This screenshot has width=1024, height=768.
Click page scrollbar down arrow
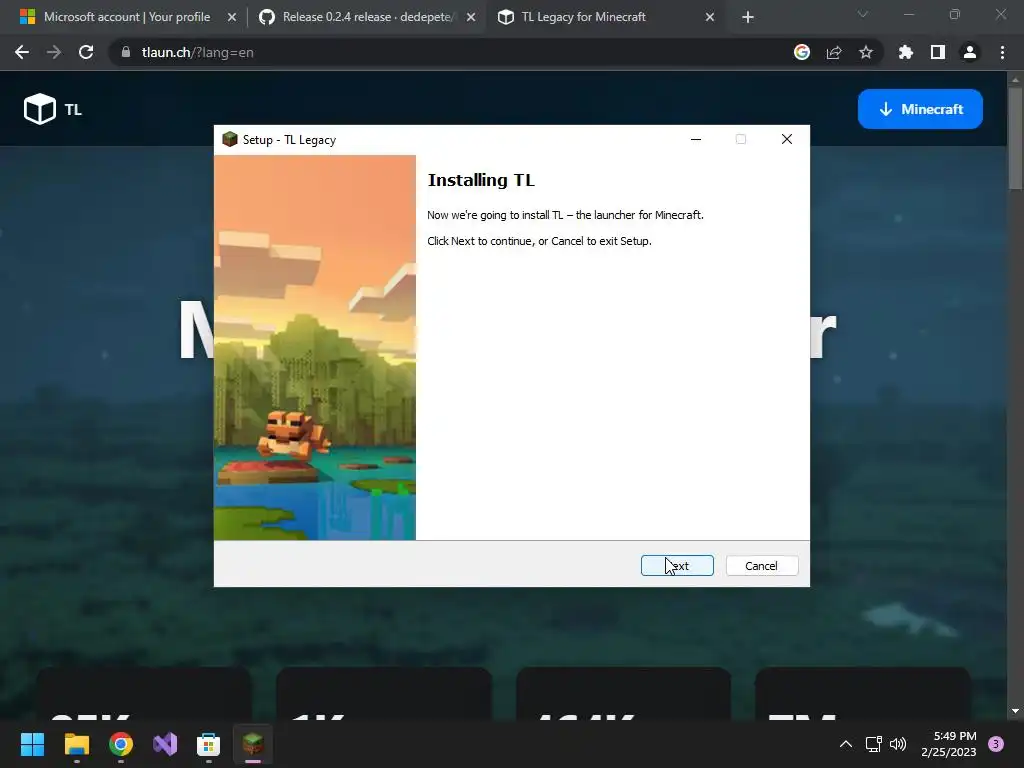(1015, 711)
